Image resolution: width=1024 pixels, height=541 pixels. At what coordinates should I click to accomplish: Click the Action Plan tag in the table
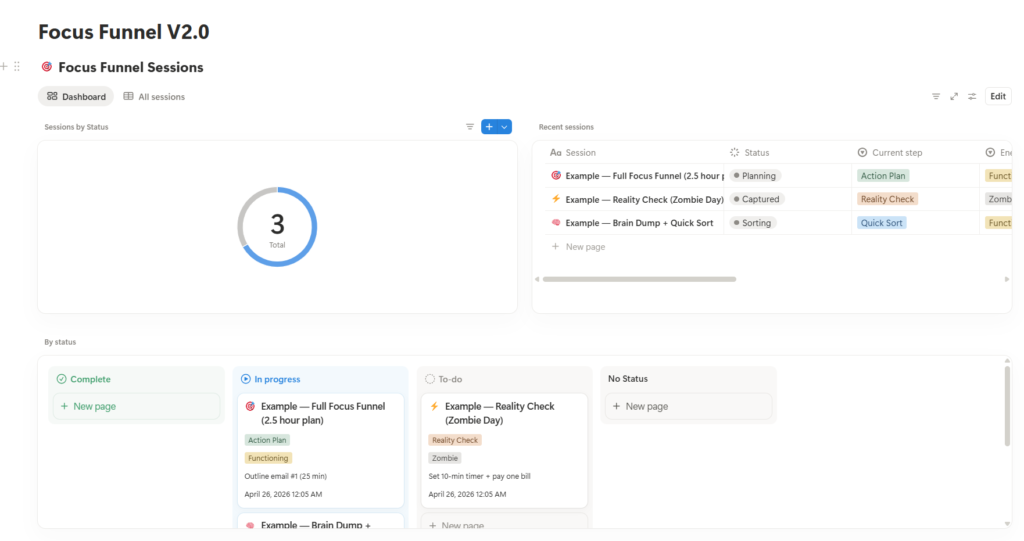click(883, 176)
